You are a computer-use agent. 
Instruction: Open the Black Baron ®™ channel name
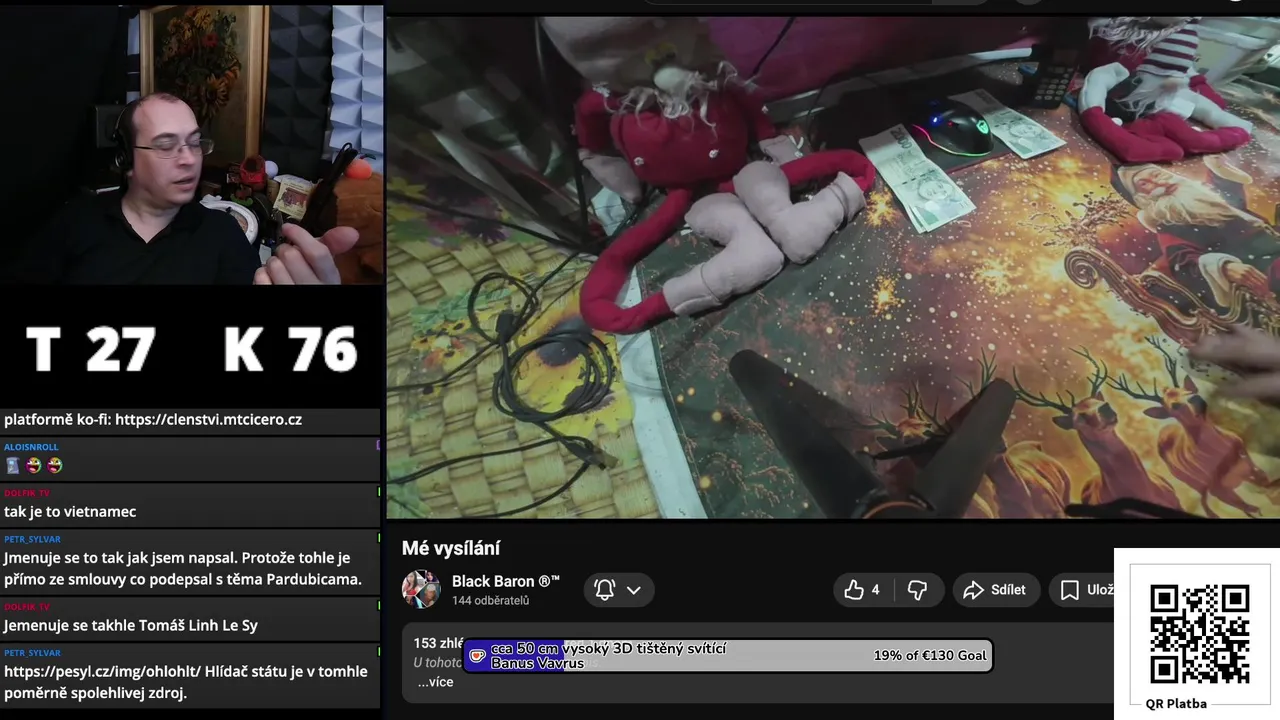click(x=506, y=581)
